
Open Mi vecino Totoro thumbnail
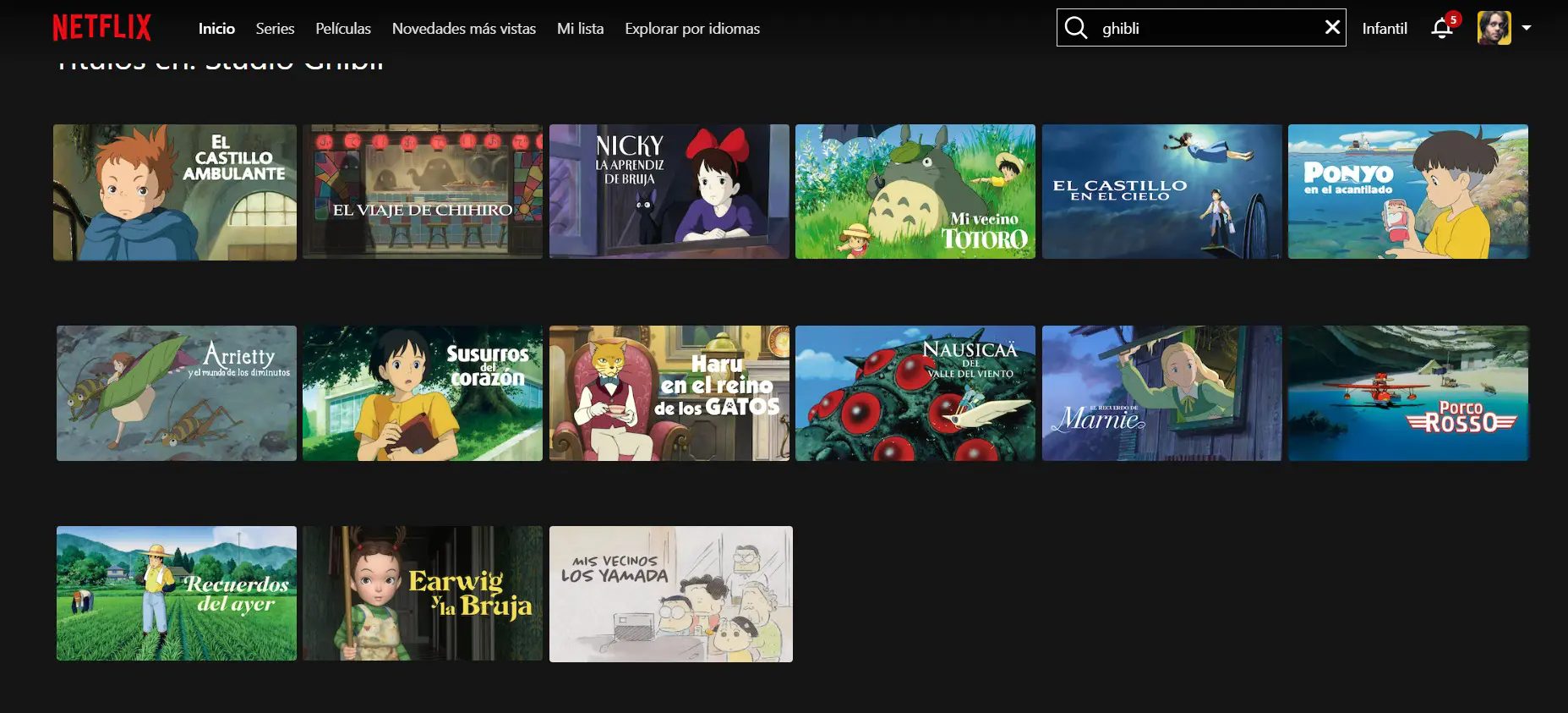tap(915, 191)
